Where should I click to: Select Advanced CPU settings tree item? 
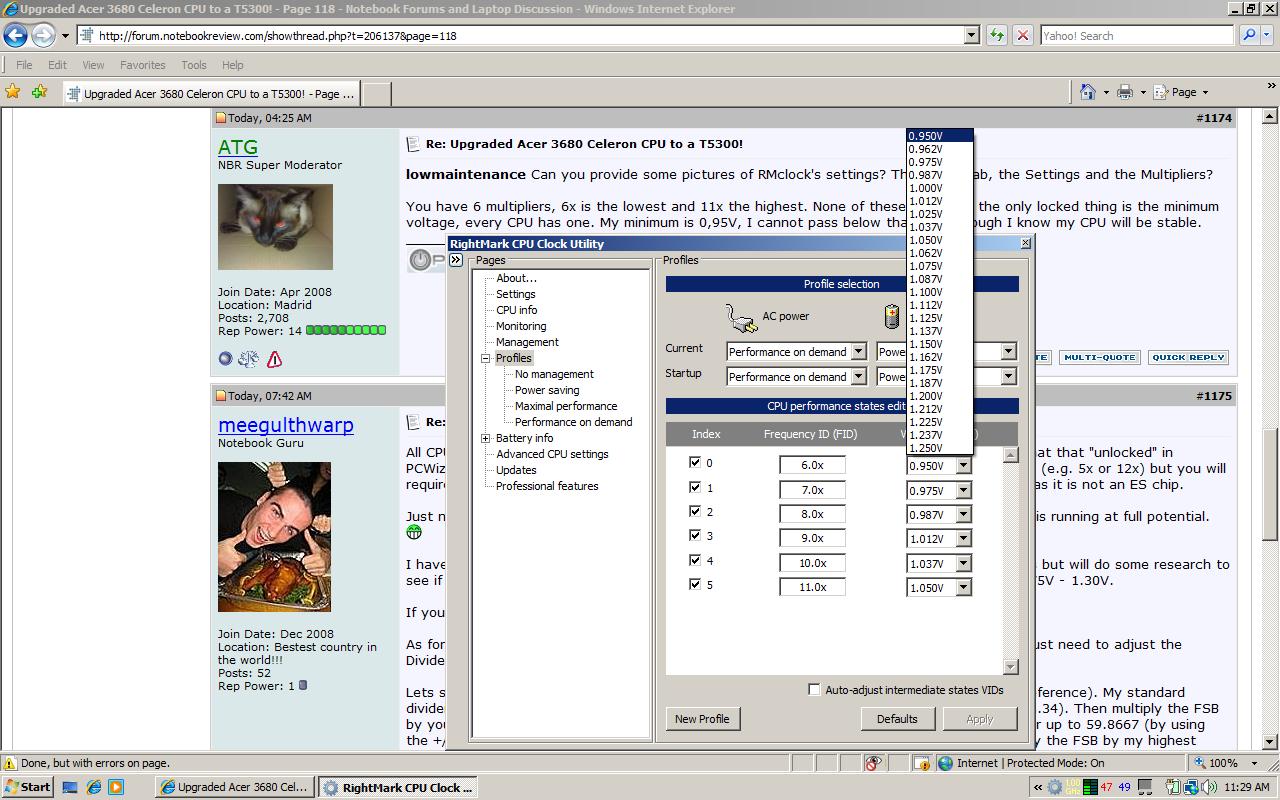tap(552, 454)
